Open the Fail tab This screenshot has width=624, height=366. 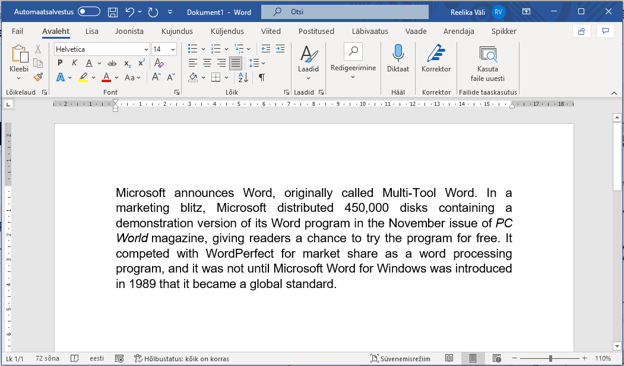(x=18, y=31)
